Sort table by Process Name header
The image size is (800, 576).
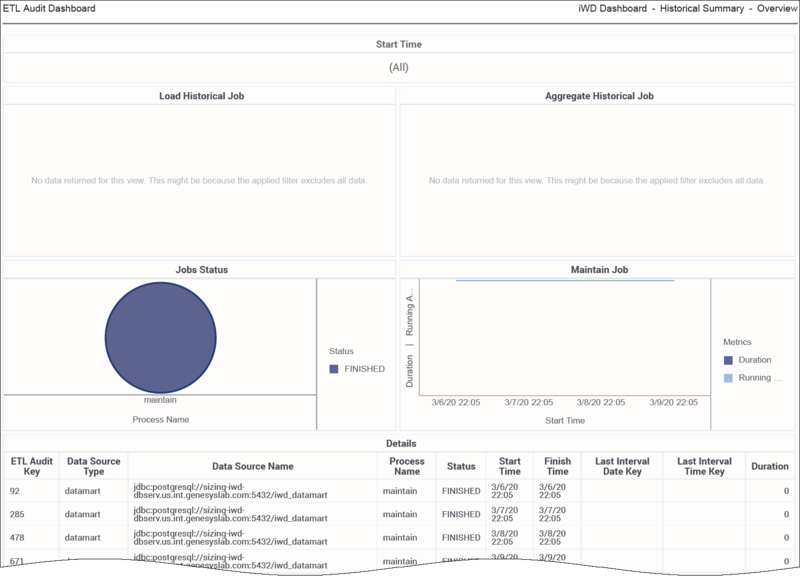pyautogui.click(x=406, y=467)
